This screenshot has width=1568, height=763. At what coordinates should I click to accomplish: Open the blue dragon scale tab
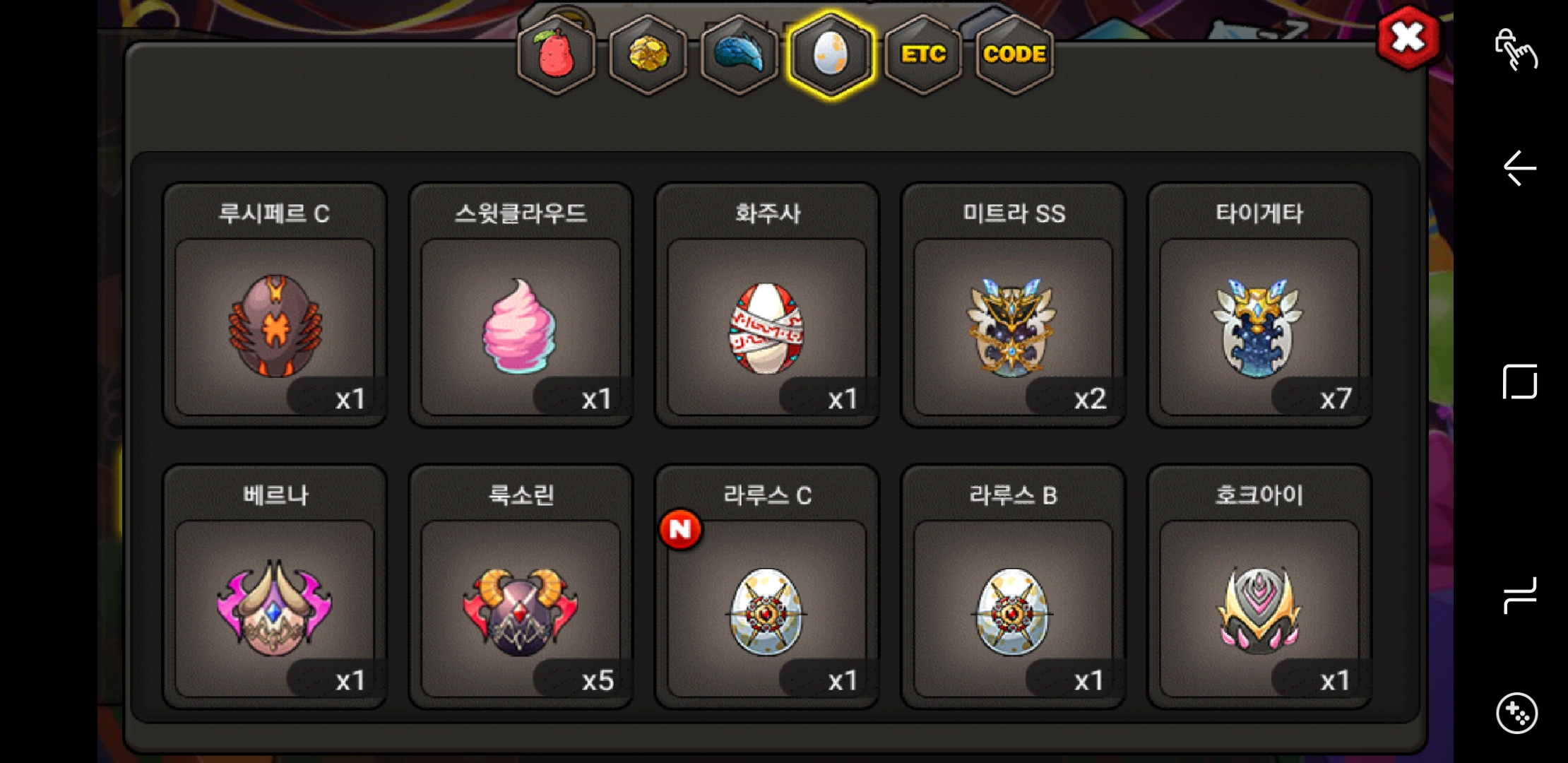tap(740, 54)
